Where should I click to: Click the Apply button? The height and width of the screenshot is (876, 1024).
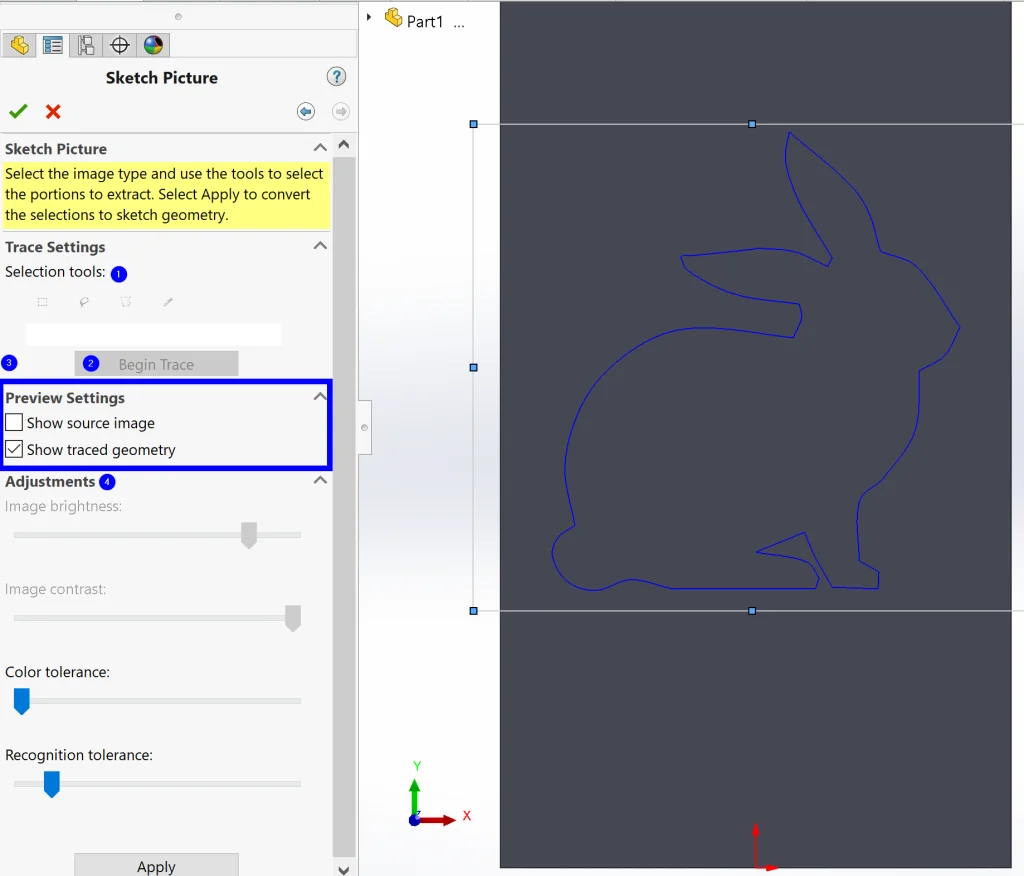tap(156, 866)
